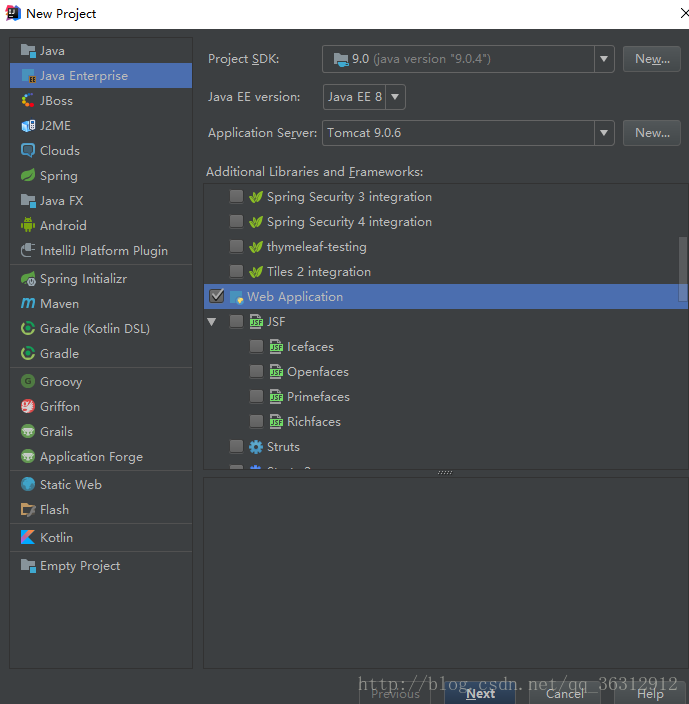Select the Java FX icon

(x=28, y=201)
